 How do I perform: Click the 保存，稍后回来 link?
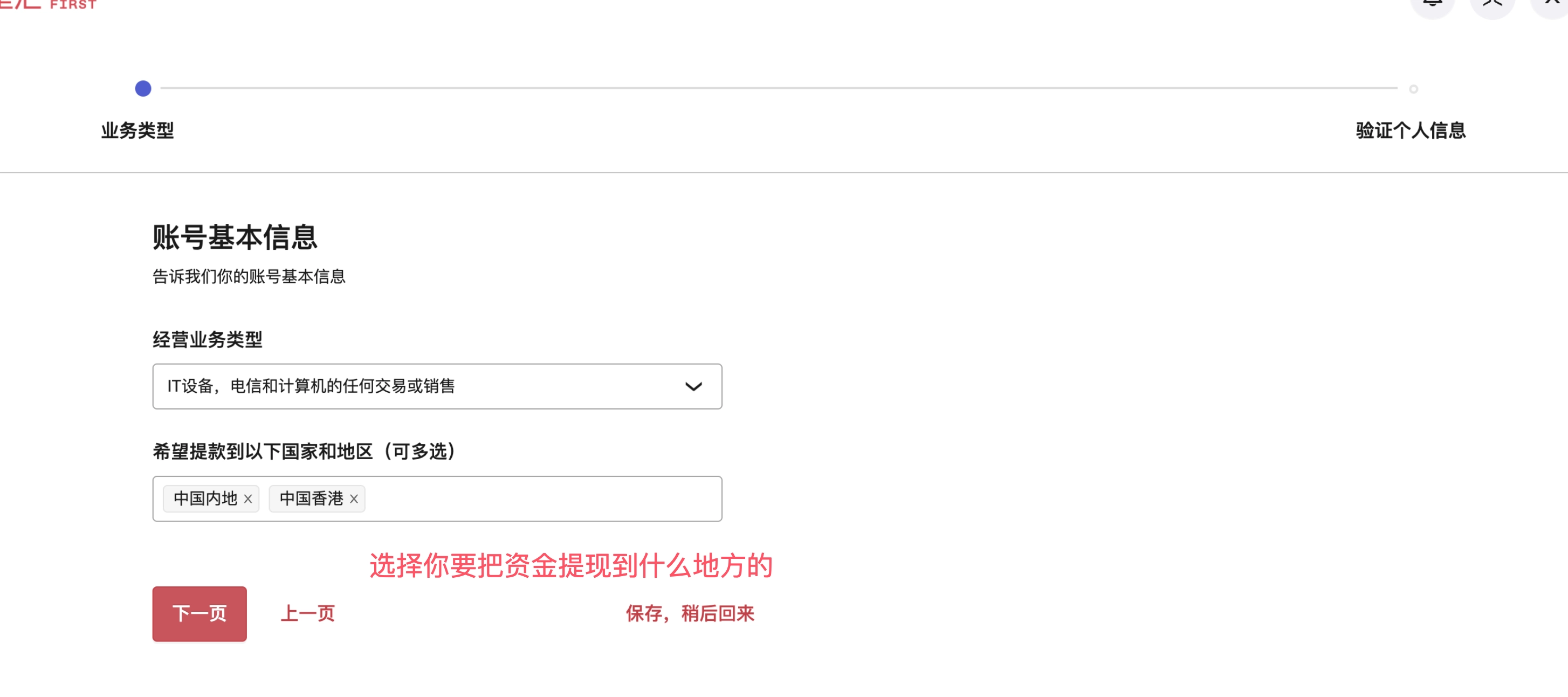point(690,613)
